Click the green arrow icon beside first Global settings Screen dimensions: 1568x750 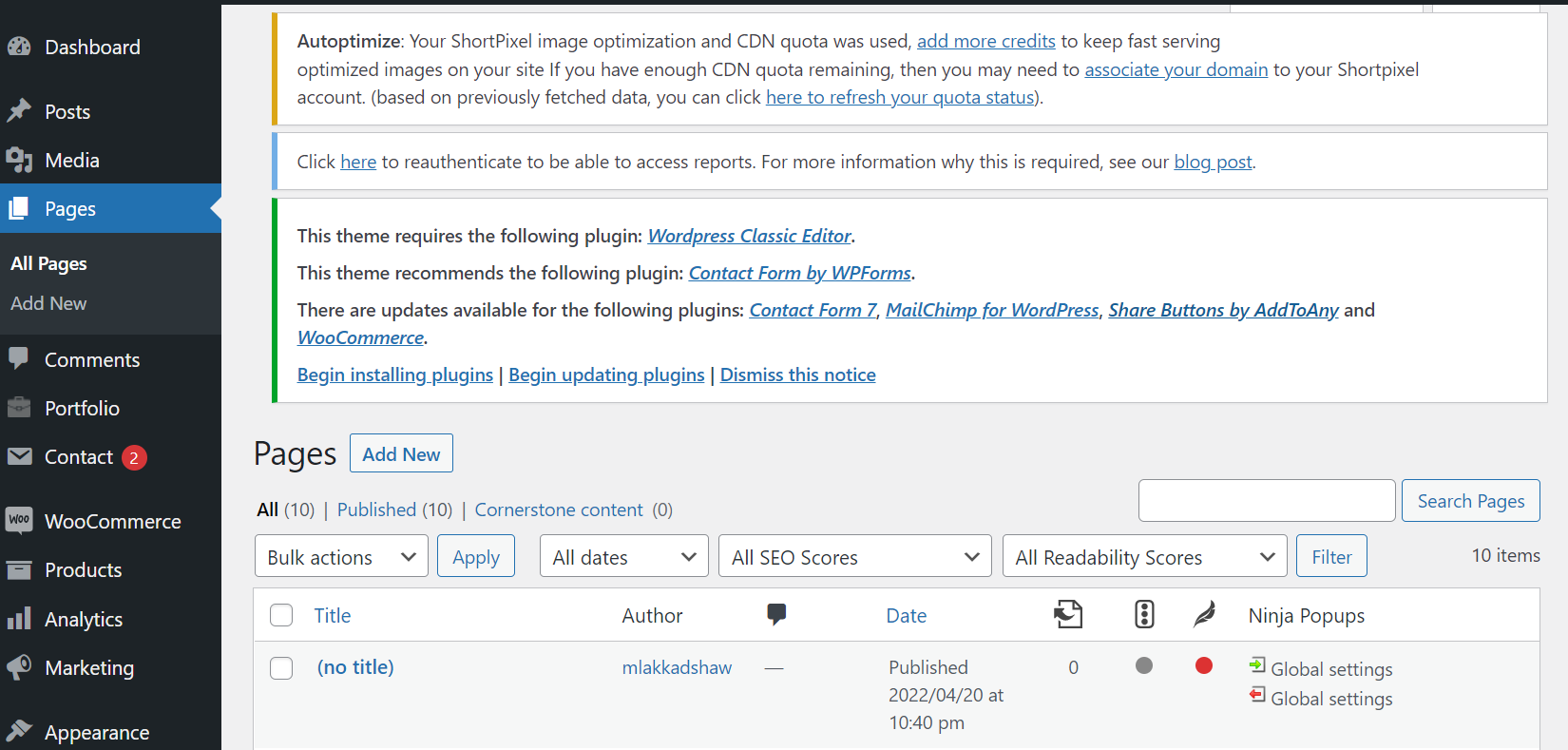coord(1257,665)
